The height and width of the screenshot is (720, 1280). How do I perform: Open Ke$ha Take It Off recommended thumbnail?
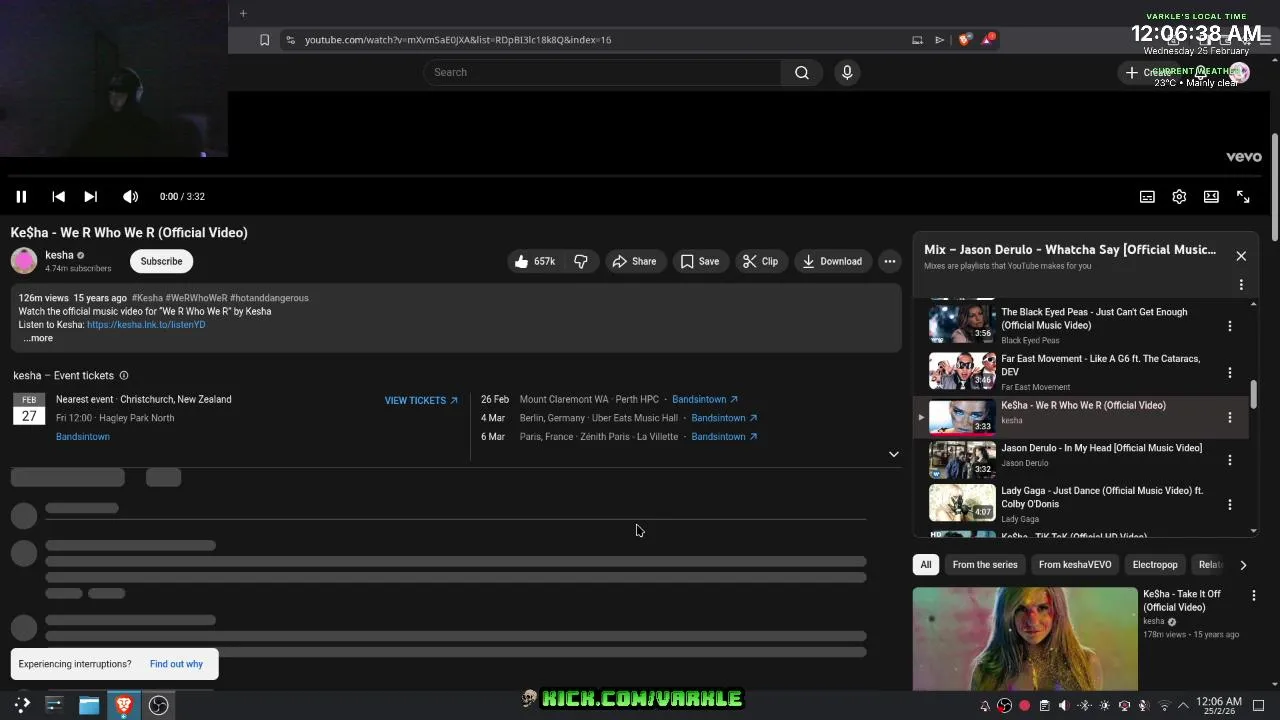point(1025,639)
